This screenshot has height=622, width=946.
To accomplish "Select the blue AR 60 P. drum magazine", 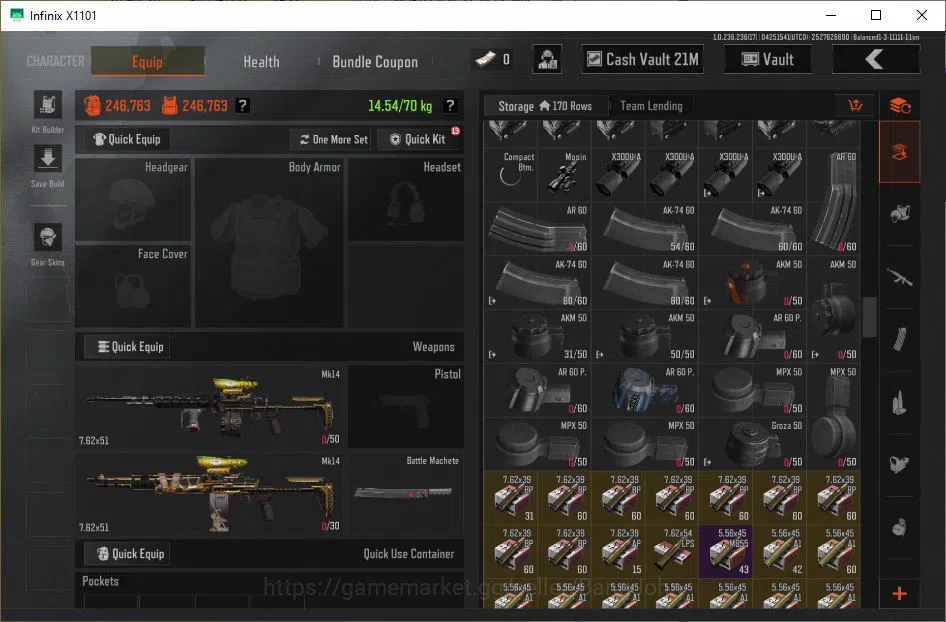I will pyautogui.click(x=644, y=390).
